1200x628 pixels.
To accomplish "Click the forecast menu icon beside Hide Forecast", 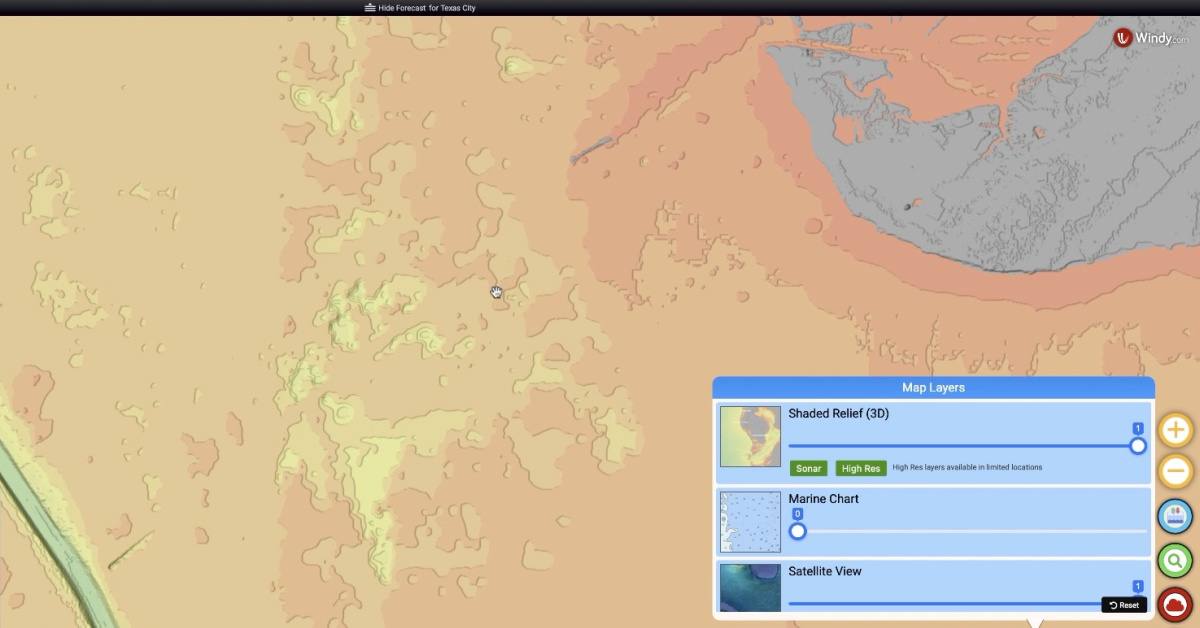I will pos(369,7).
